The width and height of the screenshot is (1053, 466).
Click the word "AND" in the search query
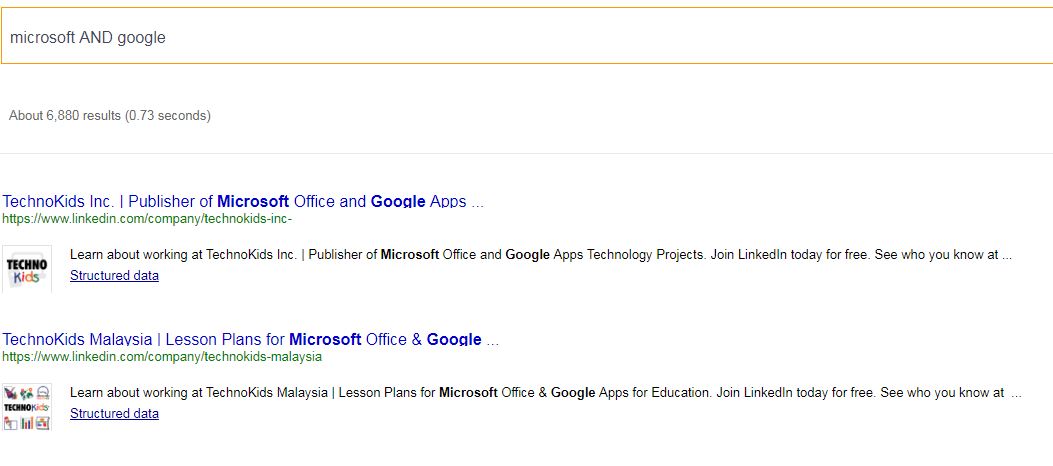point(96,37)
